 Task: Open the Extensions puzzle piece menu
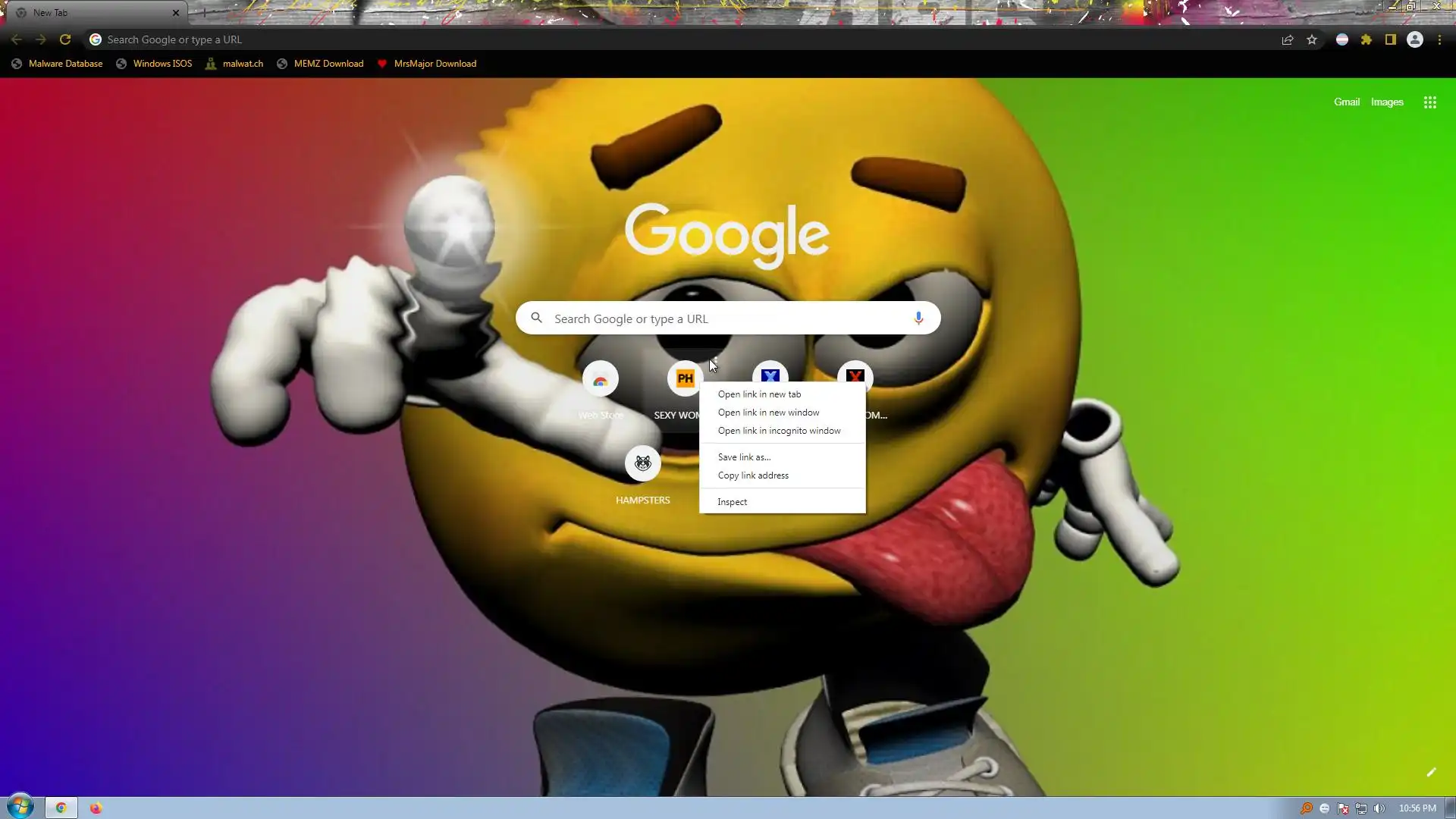click(1366, 39)
